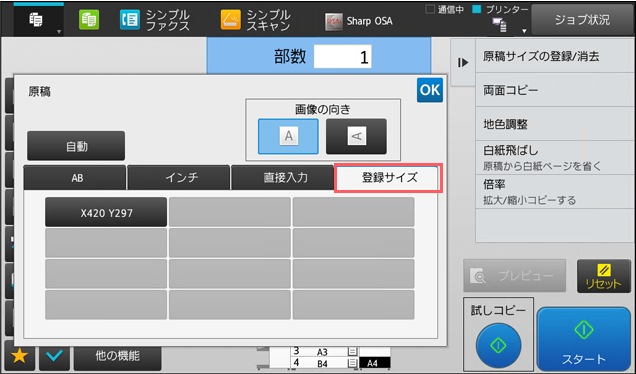Open 地色調整 adjustment
This screenshot has width=636, height=374.
click(555, 124)
